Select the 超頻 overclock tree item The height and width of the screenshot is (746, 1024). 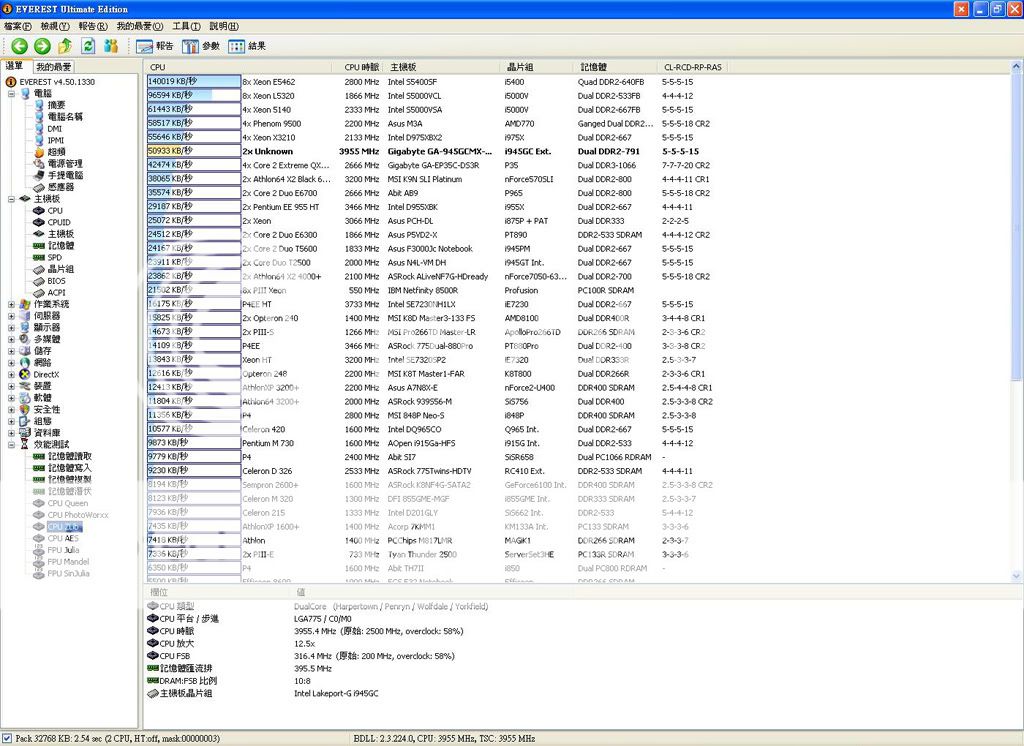56,152
